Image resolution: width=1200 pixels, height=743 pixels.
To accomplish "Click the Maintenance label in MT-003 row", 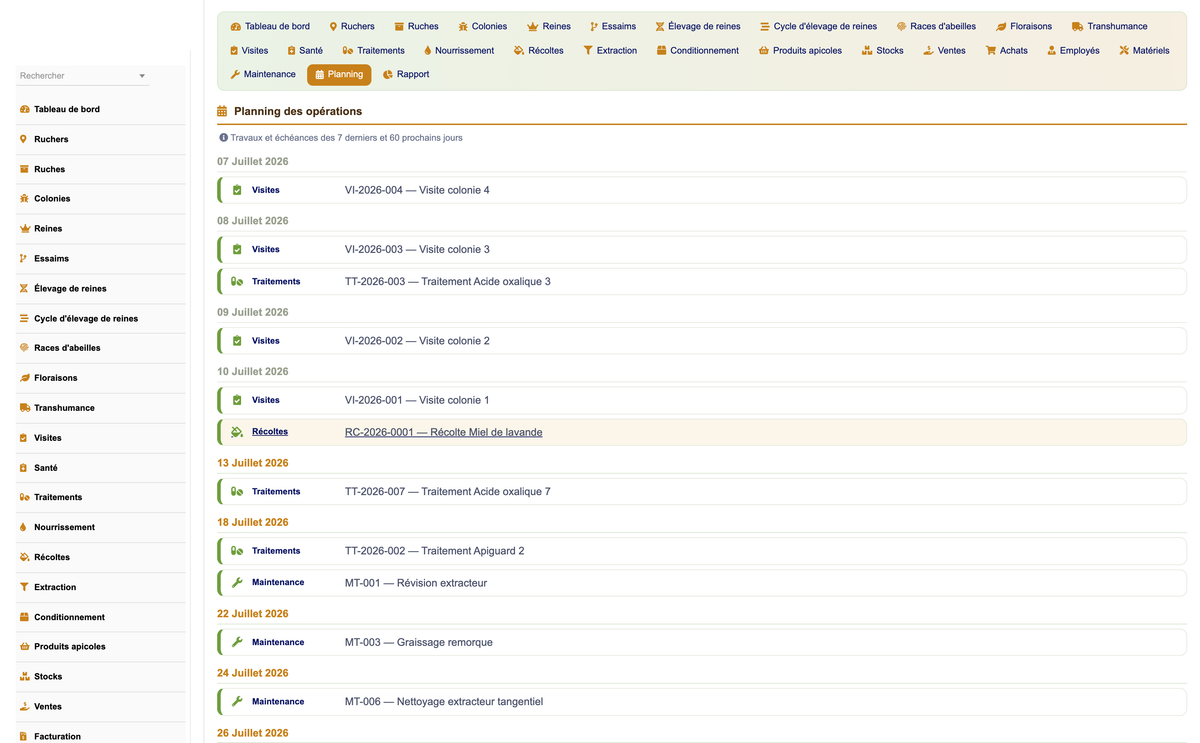I will coord(278,642).
